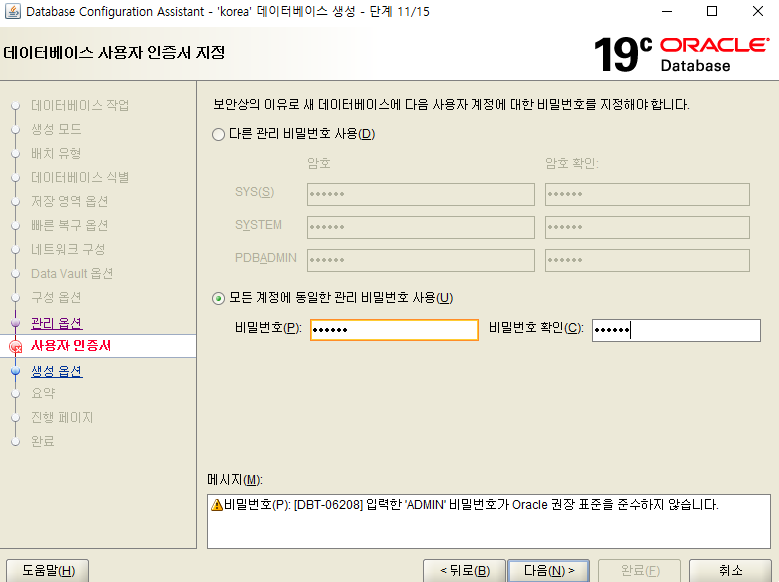Click the 데이터베이스 작업 step
Screen dimensions: 779x582
coord(80,105)
